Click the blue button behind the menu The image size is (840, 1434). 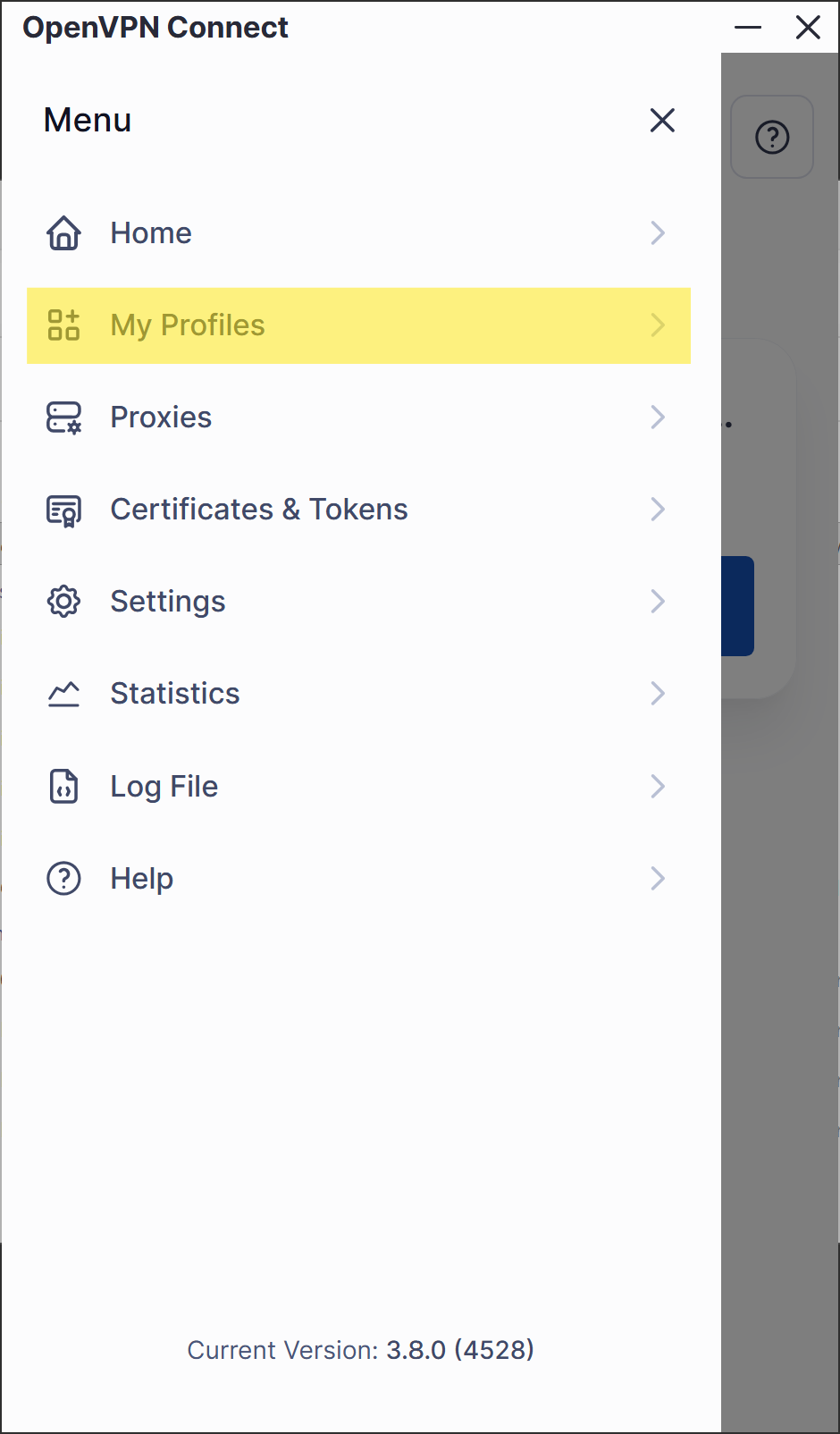738,606
